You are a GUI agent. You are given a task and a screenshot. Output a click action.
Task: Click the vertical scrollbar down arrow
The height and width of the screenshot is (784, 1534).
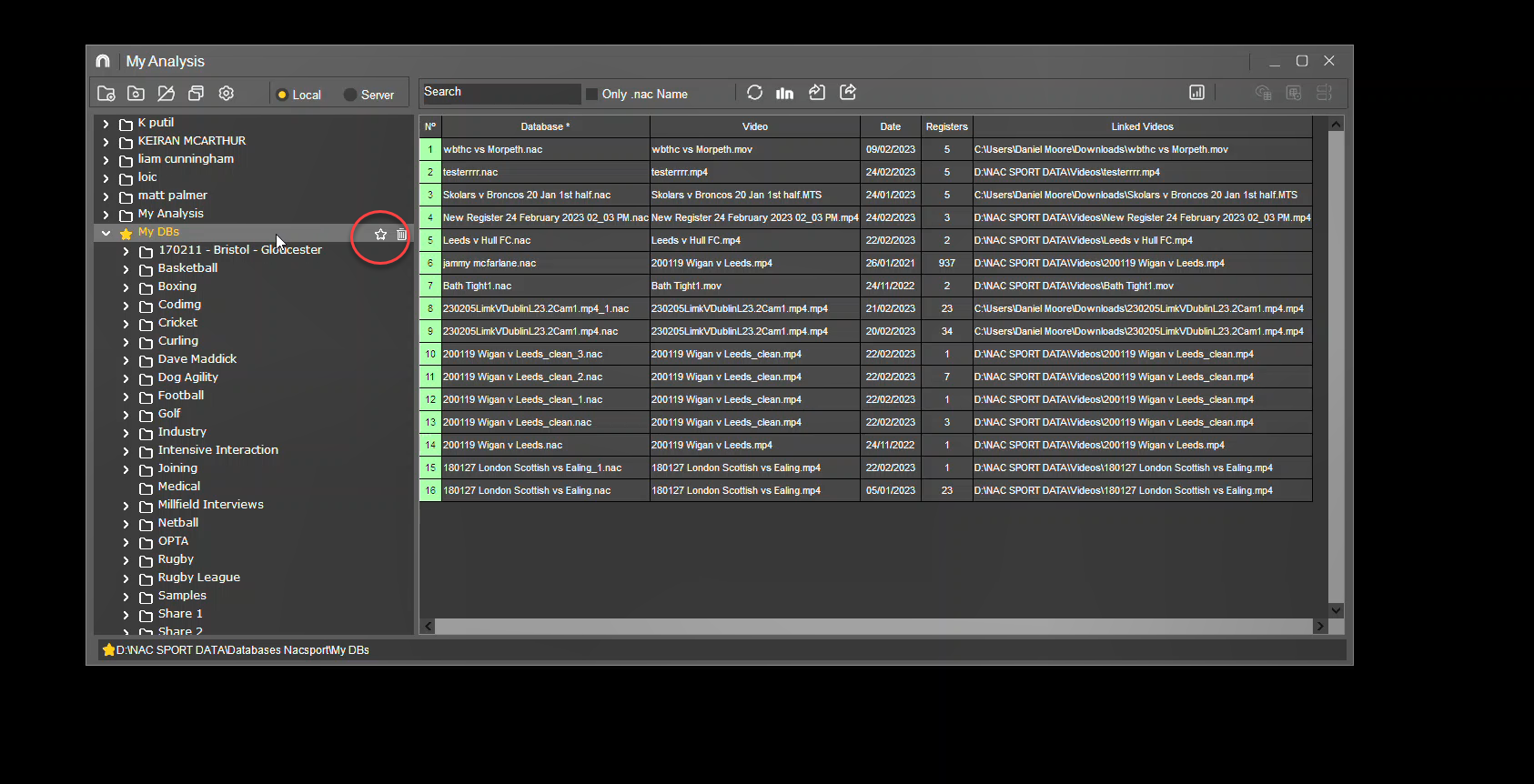[1336, 610]
